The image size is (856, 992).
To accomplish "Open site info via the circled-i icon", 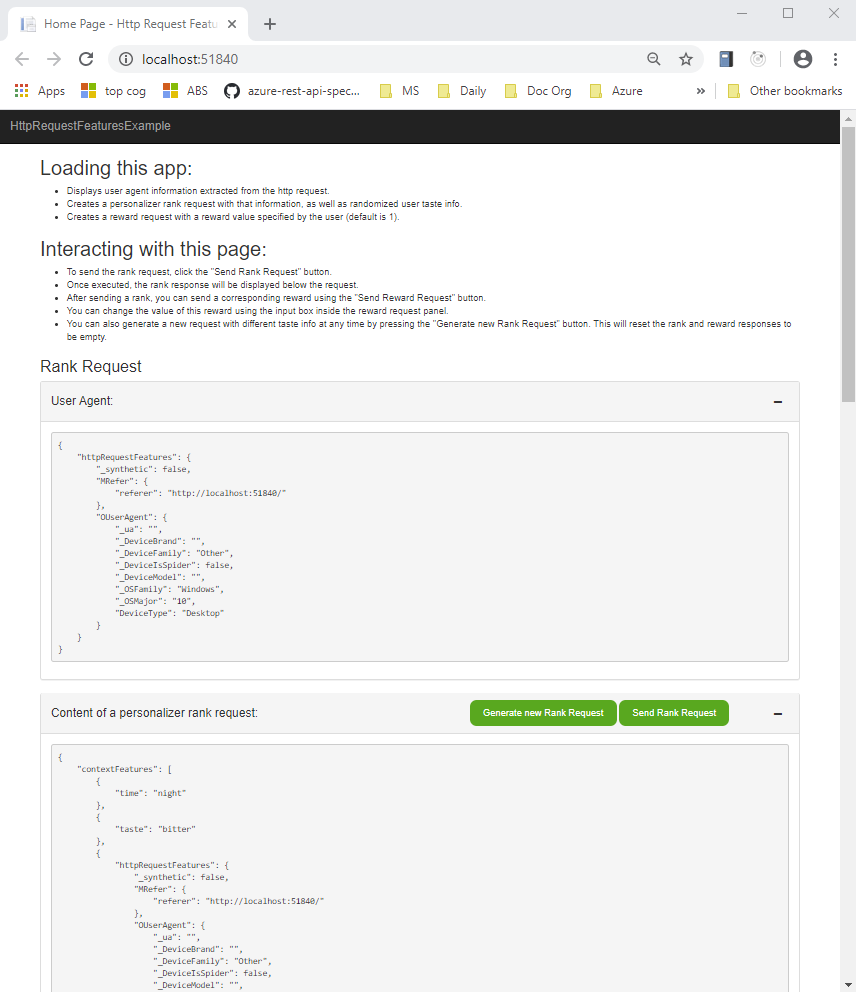I will click(126, 59).
